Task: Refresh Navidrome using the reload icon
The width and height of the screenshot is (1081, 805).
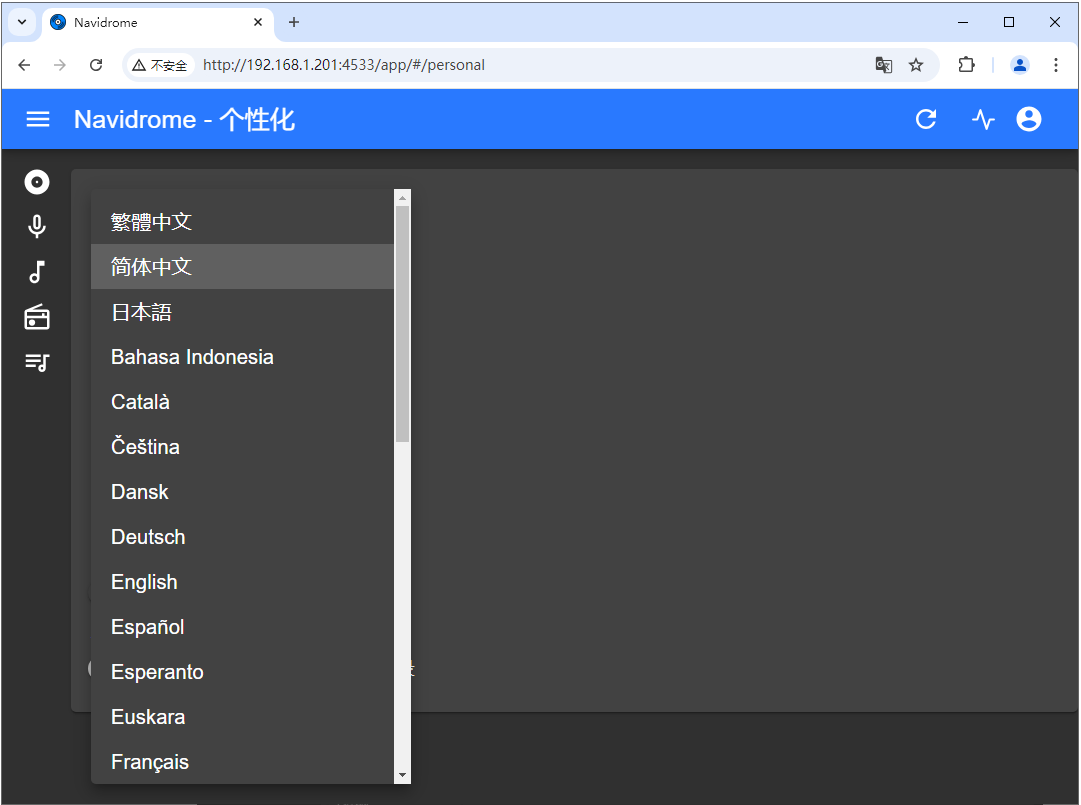Action: point(925,119)
